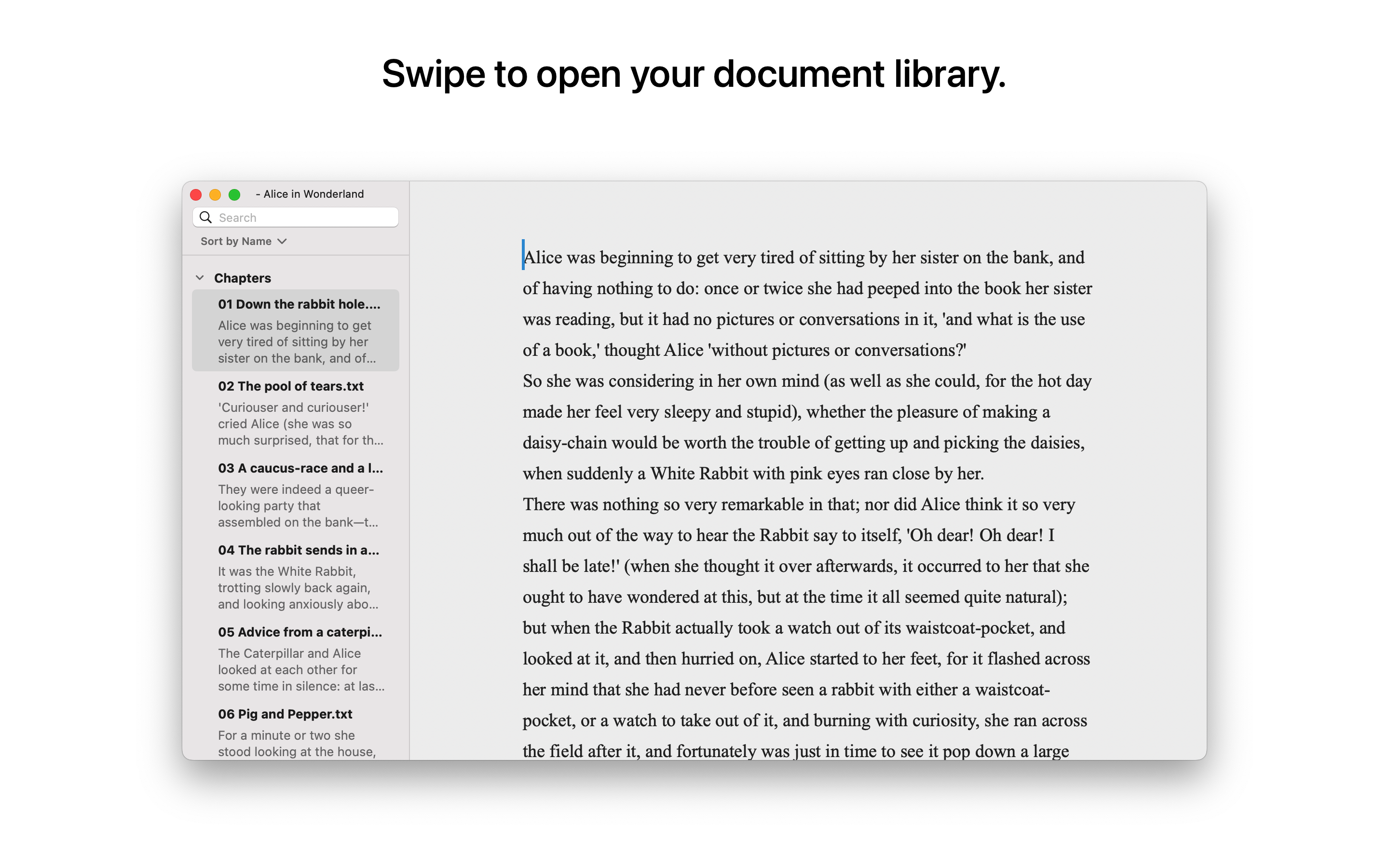Click the Alice in Wonderland window title
This screenshot has width=1389, height=868.
[x=313, y=194]
